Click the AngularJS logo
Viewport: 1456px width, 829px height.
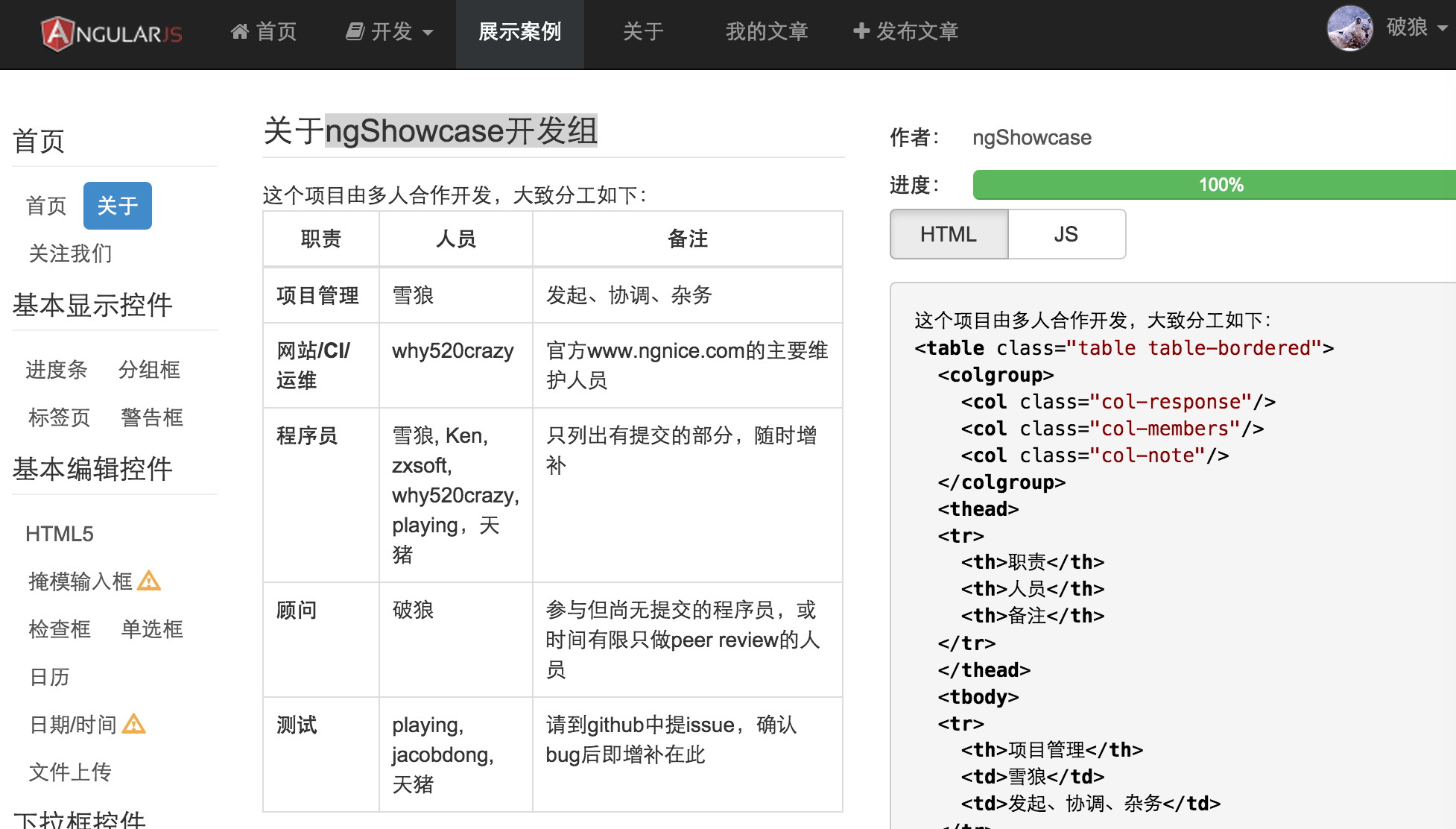(112, 34)
